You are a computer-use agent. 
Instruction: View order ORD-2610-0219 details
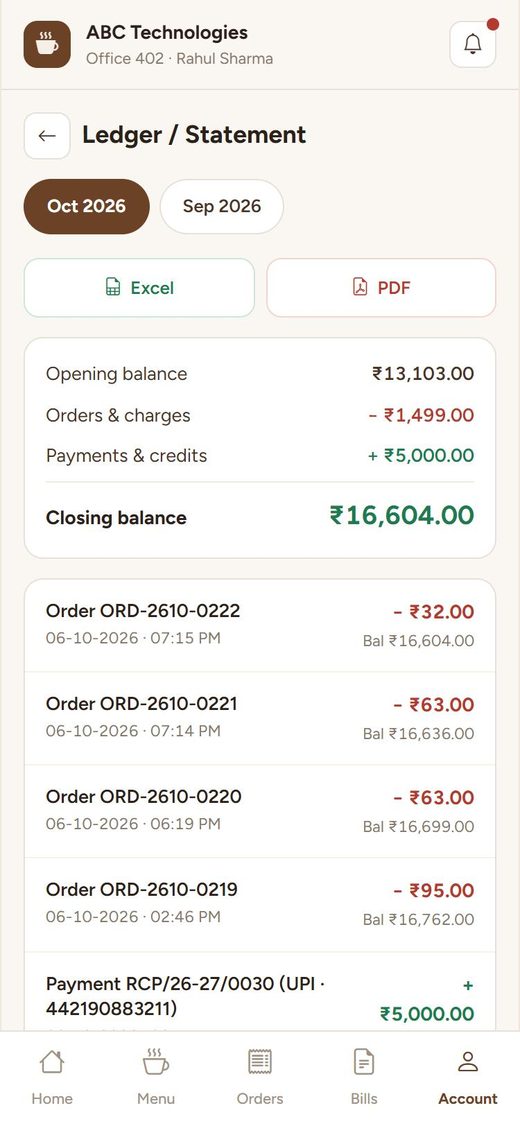click(x=260, y=905)
